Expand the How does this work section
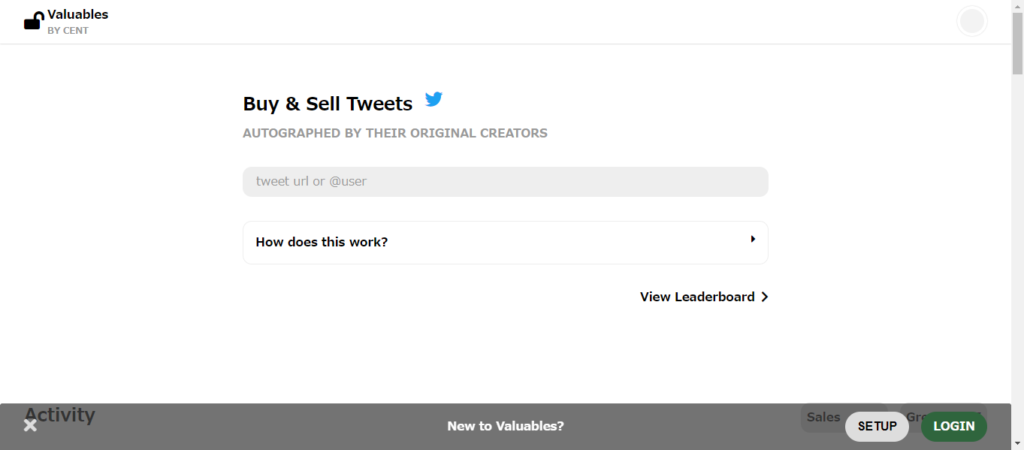The image size is (1024, 450). click(505, 242)
